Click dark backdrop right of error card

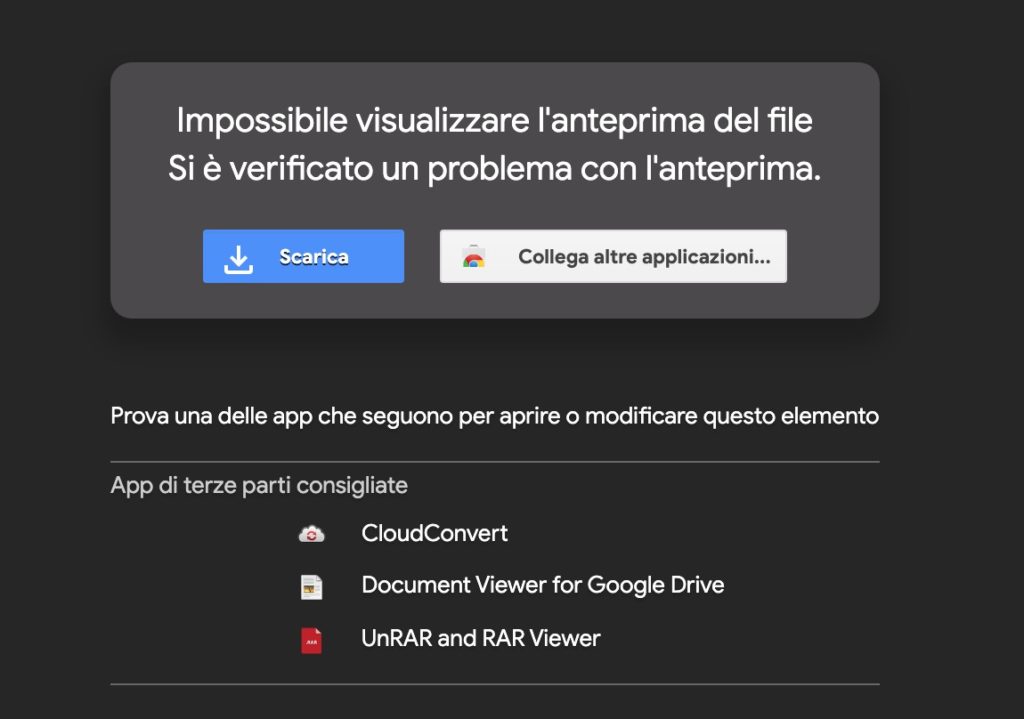click(x=950, y=190)
